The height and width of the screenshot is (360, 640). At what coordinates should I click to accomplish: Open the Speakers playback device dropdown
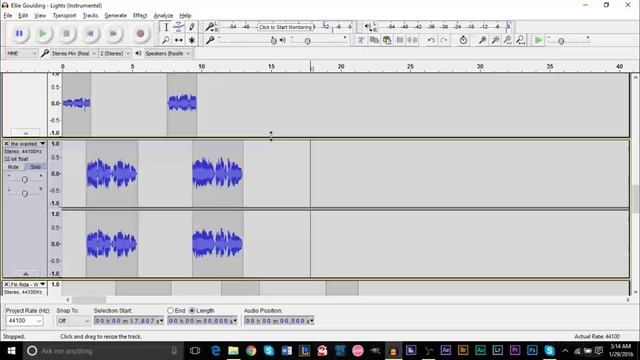168,53
